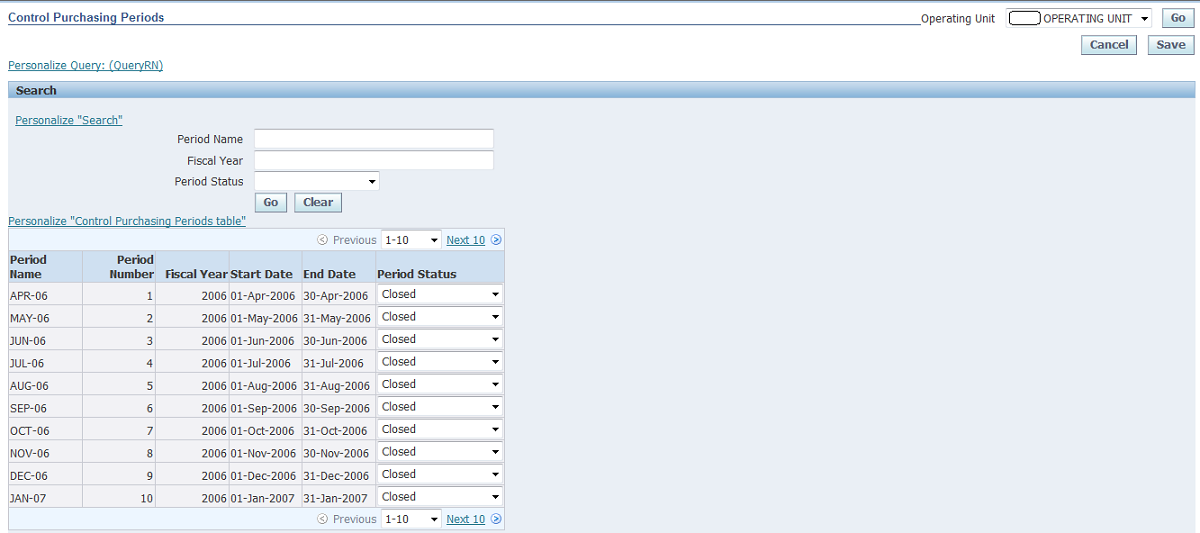Focus the Period Name input field
This screenshot has height=533, width=1200.
click(374, 139)
